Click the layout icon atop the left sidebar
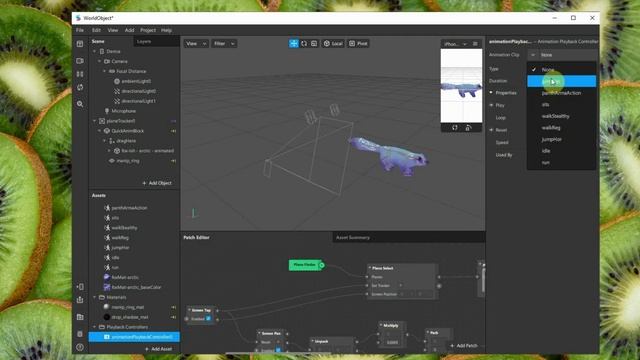Image resolution: width=640 pixels, height=360 pixels. coord(80,44)
